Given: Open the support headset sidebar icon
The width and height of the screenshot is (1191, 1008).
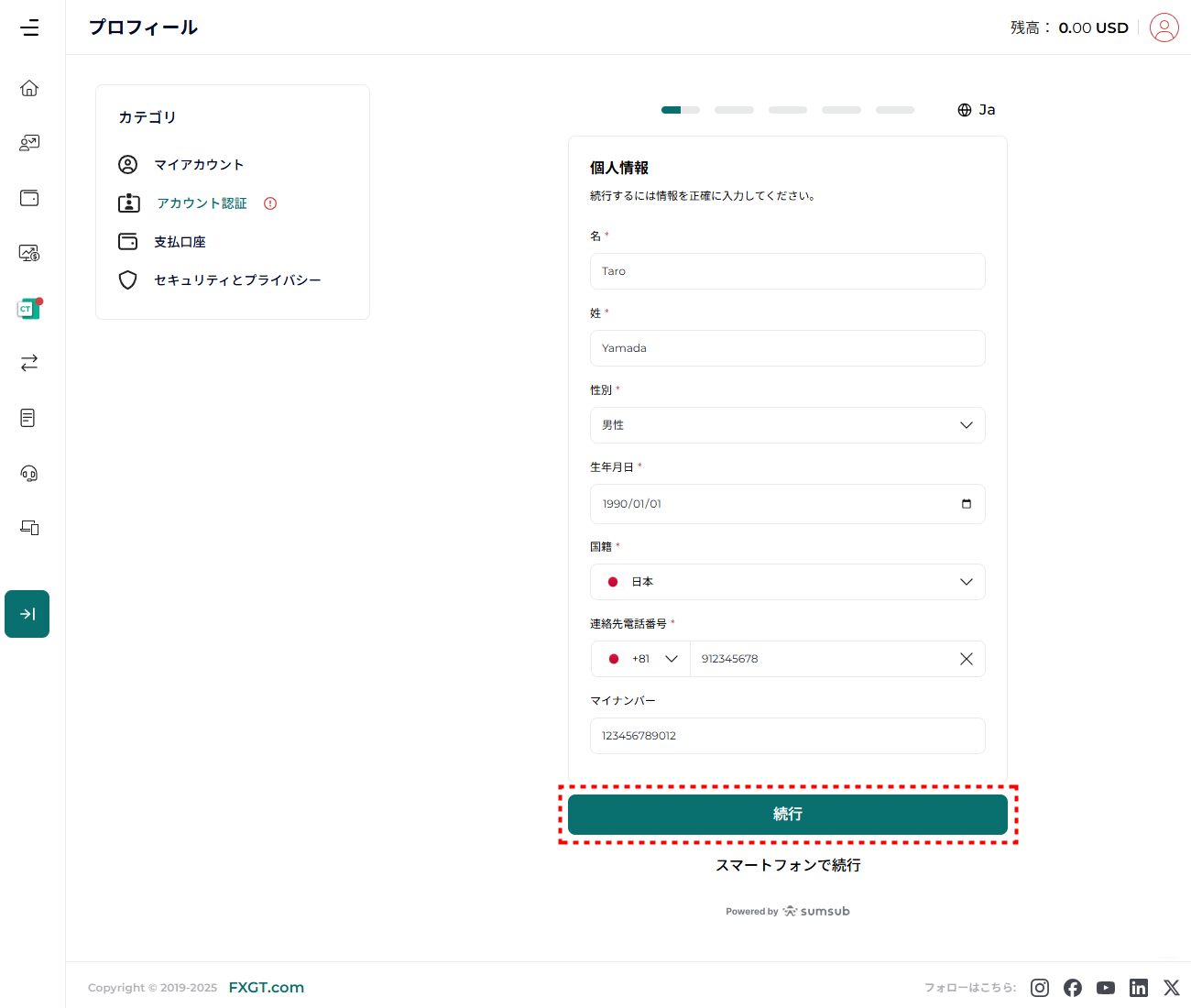Looking at the screenshot, I should pos(29,473).
